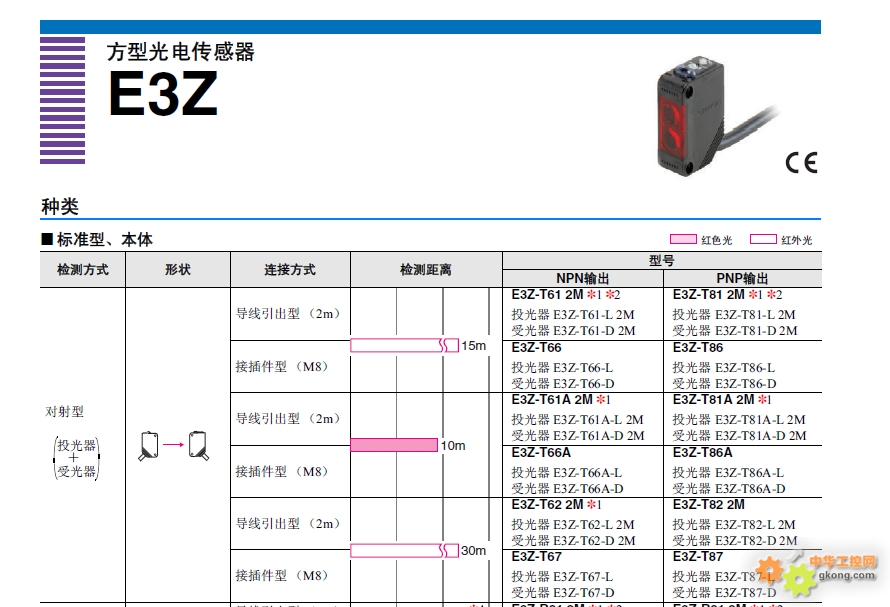890x607 pixels.
Task: Click the CE certification mark
Action: point(801,163)
